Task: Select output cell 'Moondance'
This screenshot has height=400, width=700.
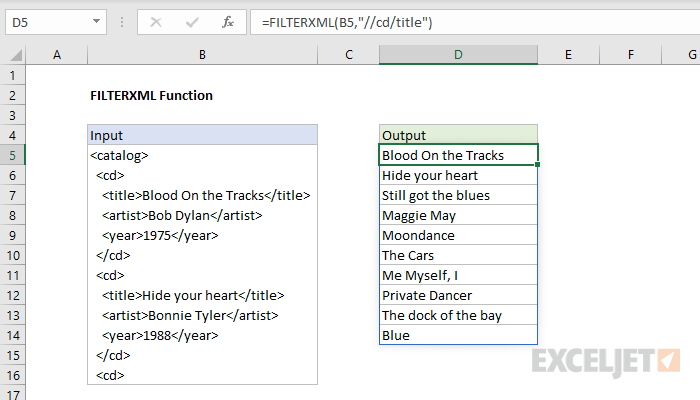Action: pos(458,235)
